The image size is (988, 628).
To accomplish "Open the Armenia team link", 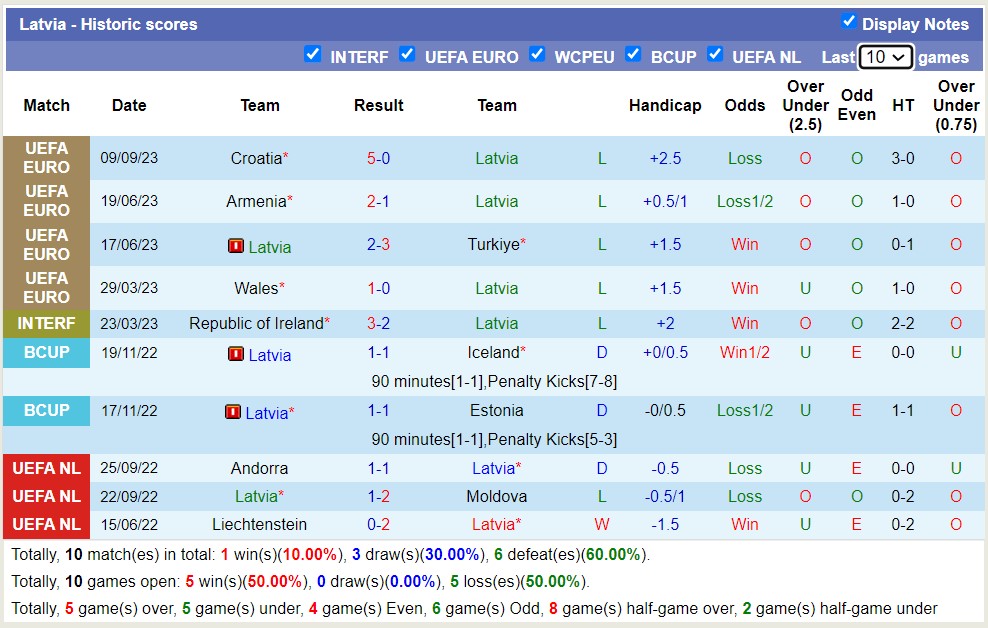I will tap(256, 201).
